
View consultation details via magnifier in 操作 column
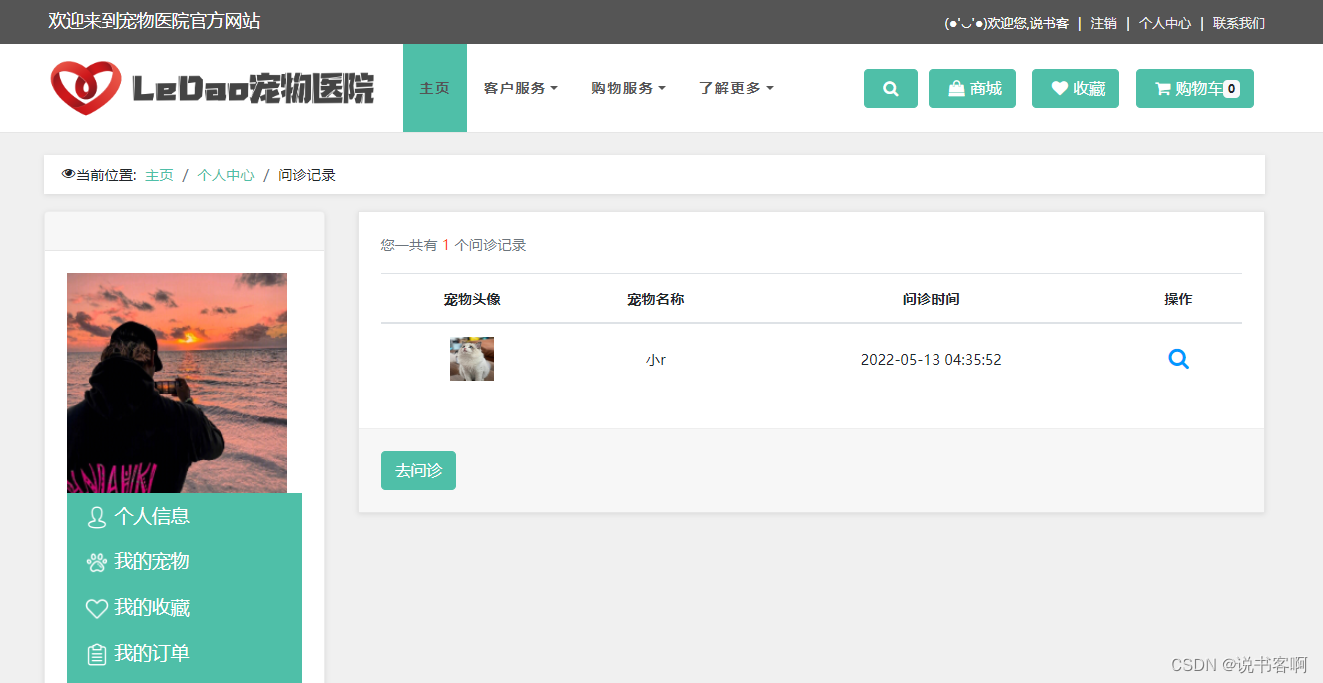(1178, 359)
